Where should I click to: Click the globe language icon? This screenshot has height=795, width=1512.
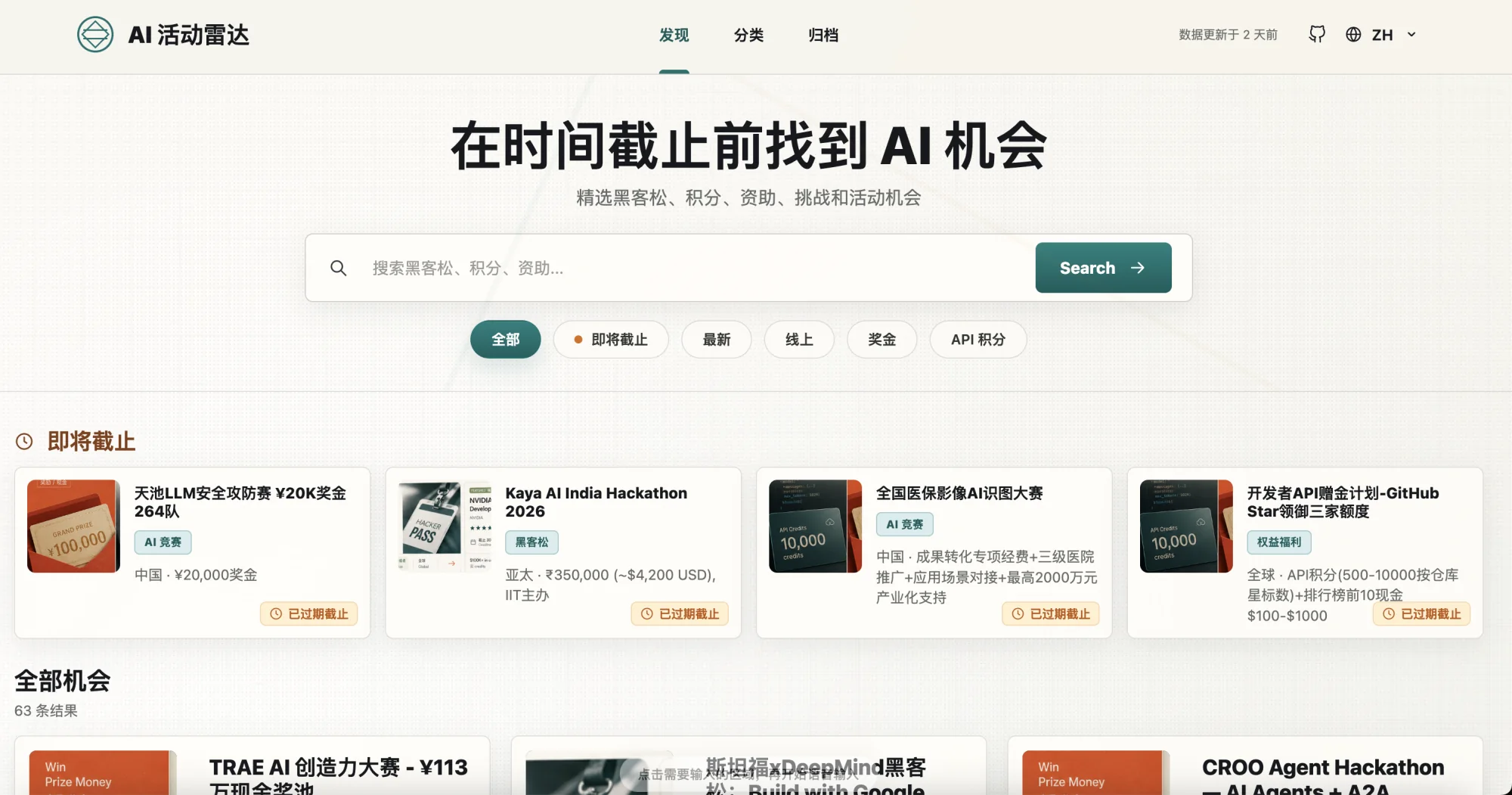click(x=1353, y=35)
